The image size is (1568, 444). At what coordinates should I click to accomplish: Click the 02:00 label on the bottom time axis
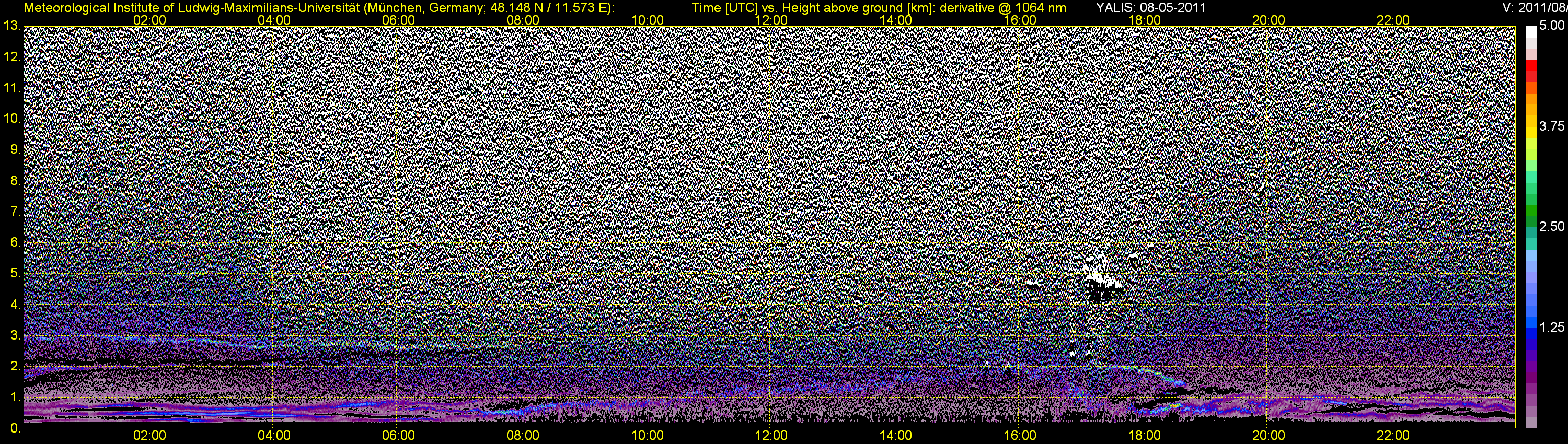click(x=149, y=436)
